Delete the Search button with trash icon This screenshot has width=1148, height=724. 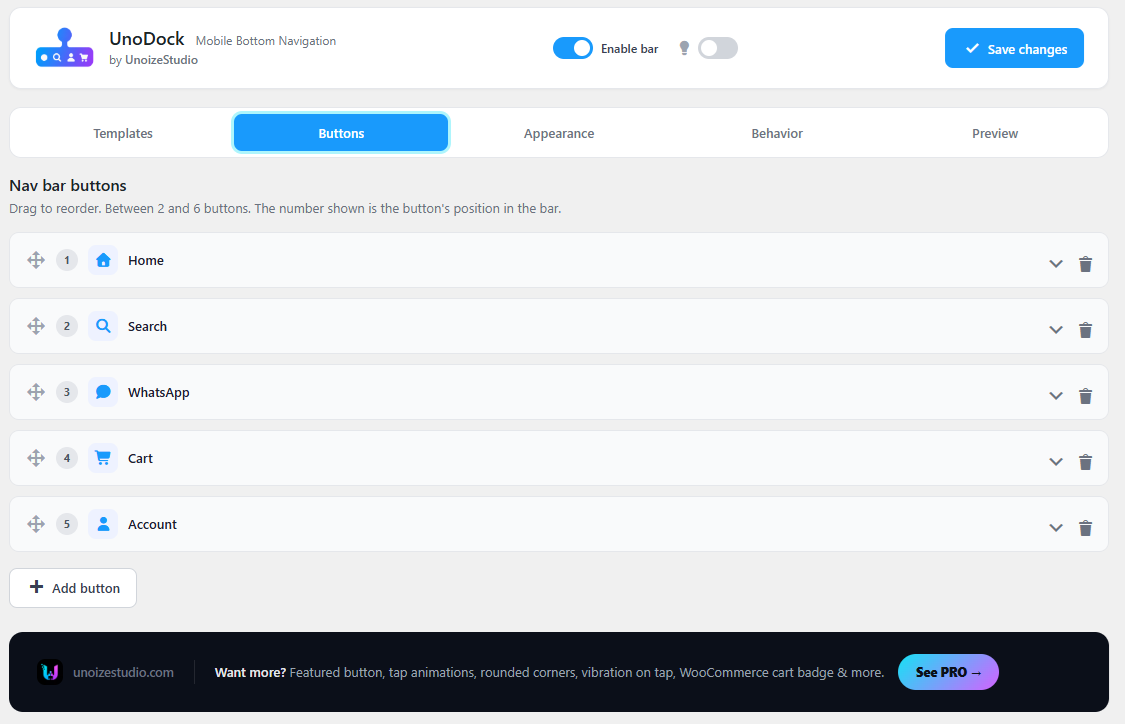point(1085,329)
